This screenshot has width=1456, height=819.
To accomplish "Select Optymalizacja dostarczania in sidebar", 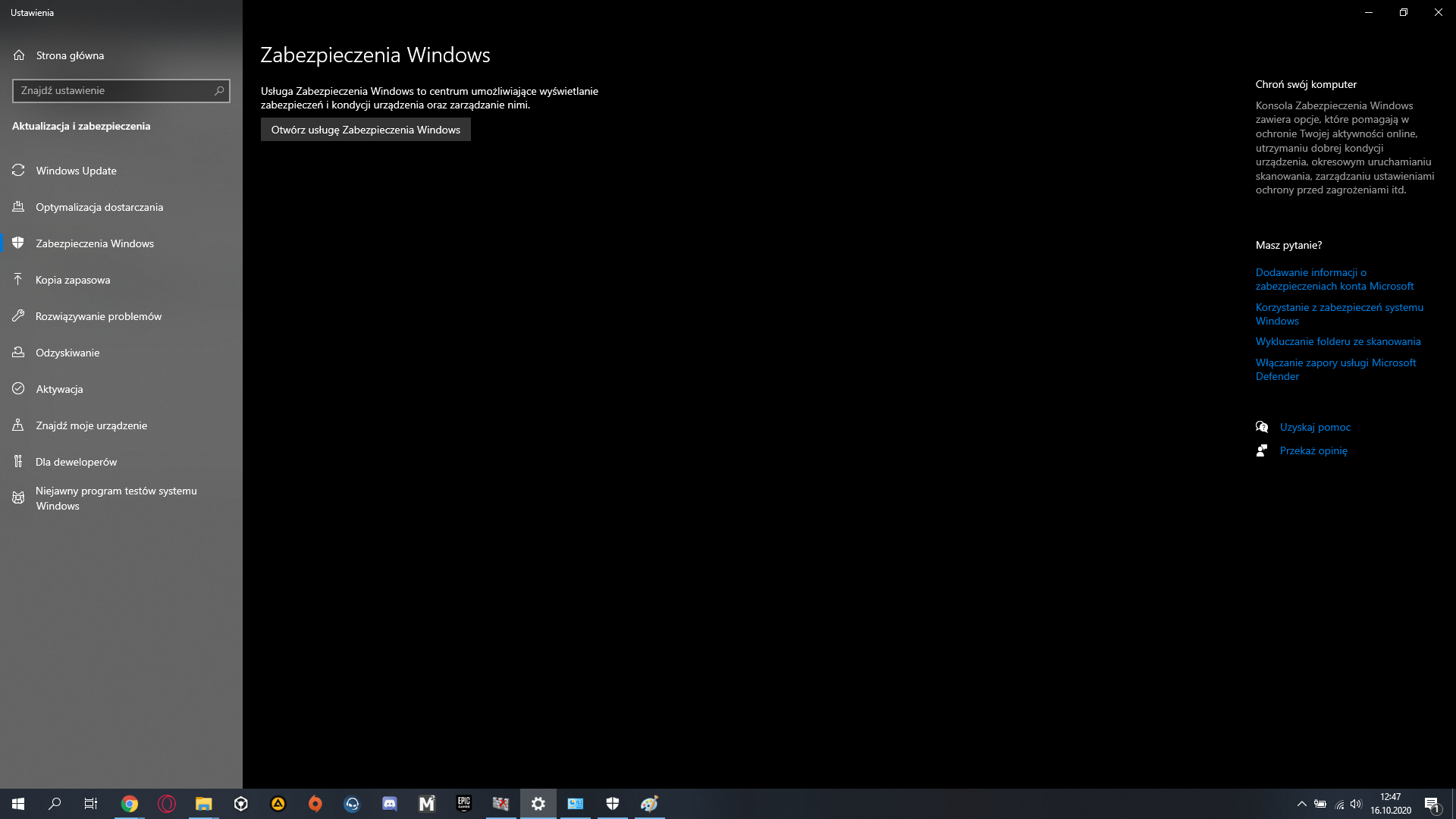I will coord(121,207).
